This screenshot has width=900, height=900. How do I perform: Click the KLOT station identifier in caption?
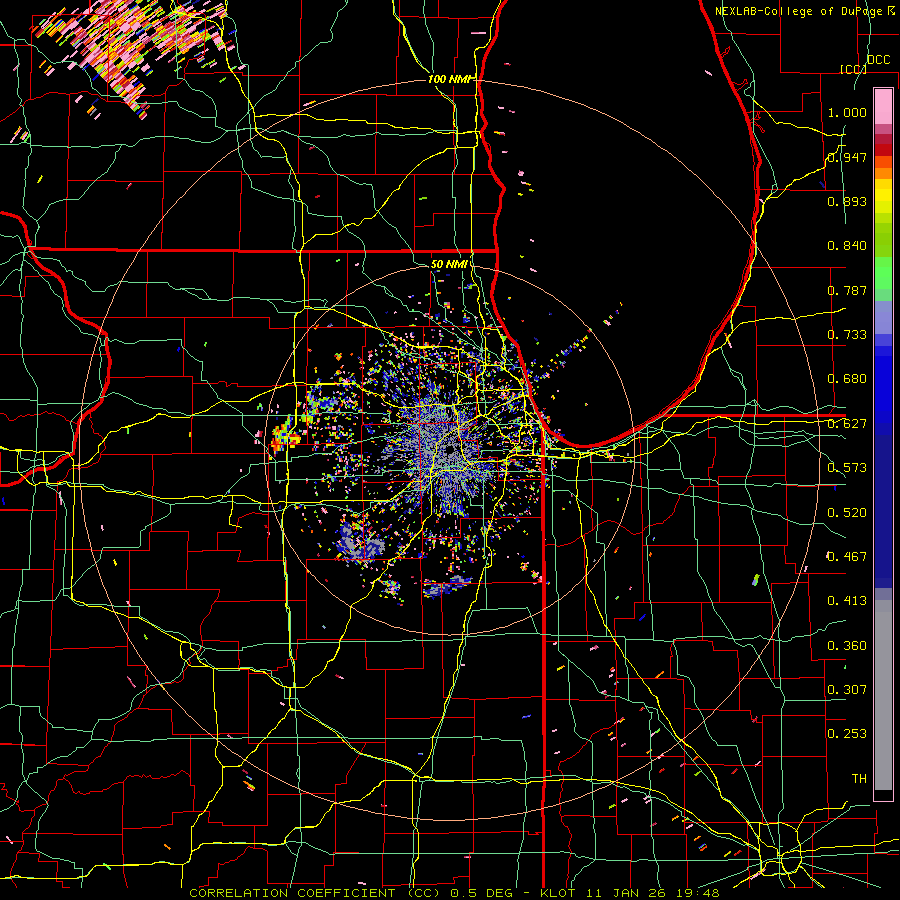tap(557, 893)
